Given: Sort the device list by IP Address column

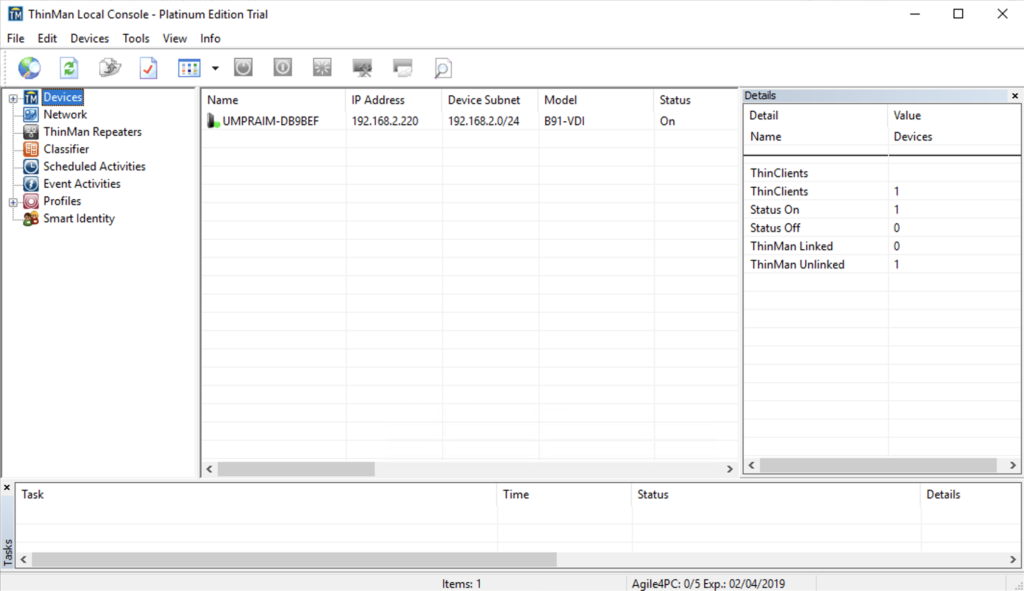Looking at the screenshot, I should (x=378, y=100).
